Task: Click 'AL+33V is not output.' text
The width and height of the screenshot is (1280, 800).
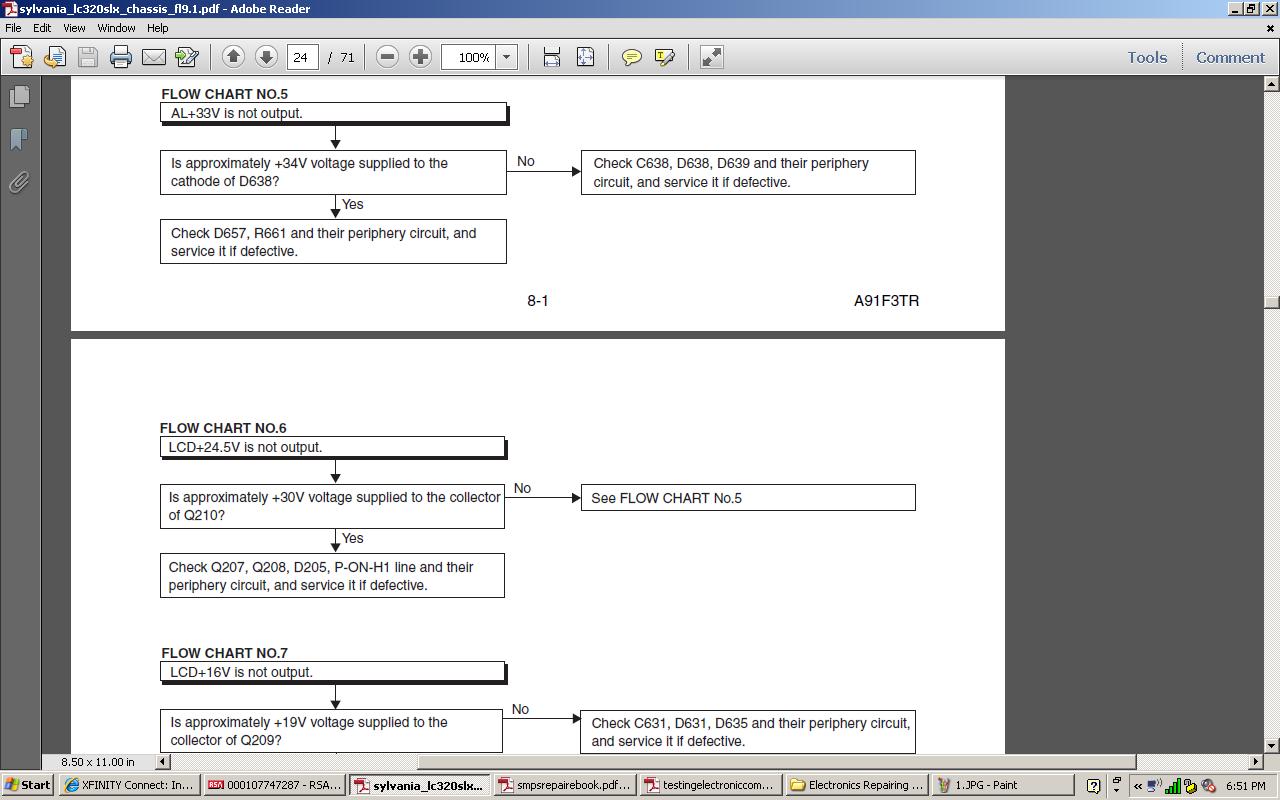Action: pyautogui.click(x=236, y=113)
